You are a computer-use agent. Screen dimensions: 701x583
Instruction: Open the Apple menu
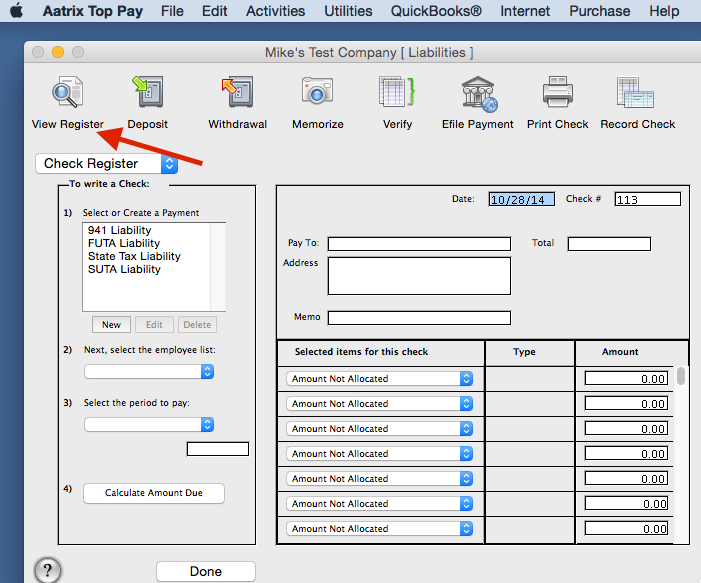(17, 10)
